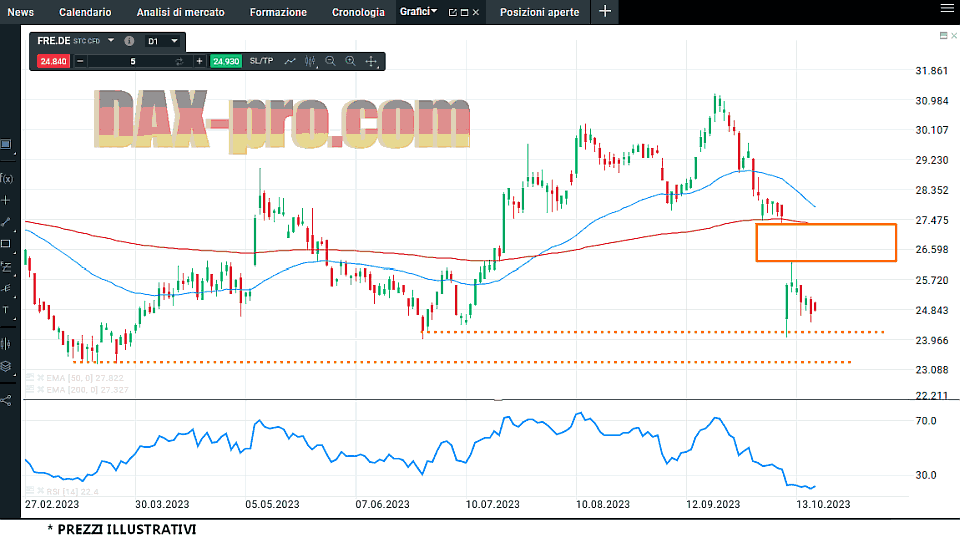Click the volume input field showing 5

coord(133,61)
